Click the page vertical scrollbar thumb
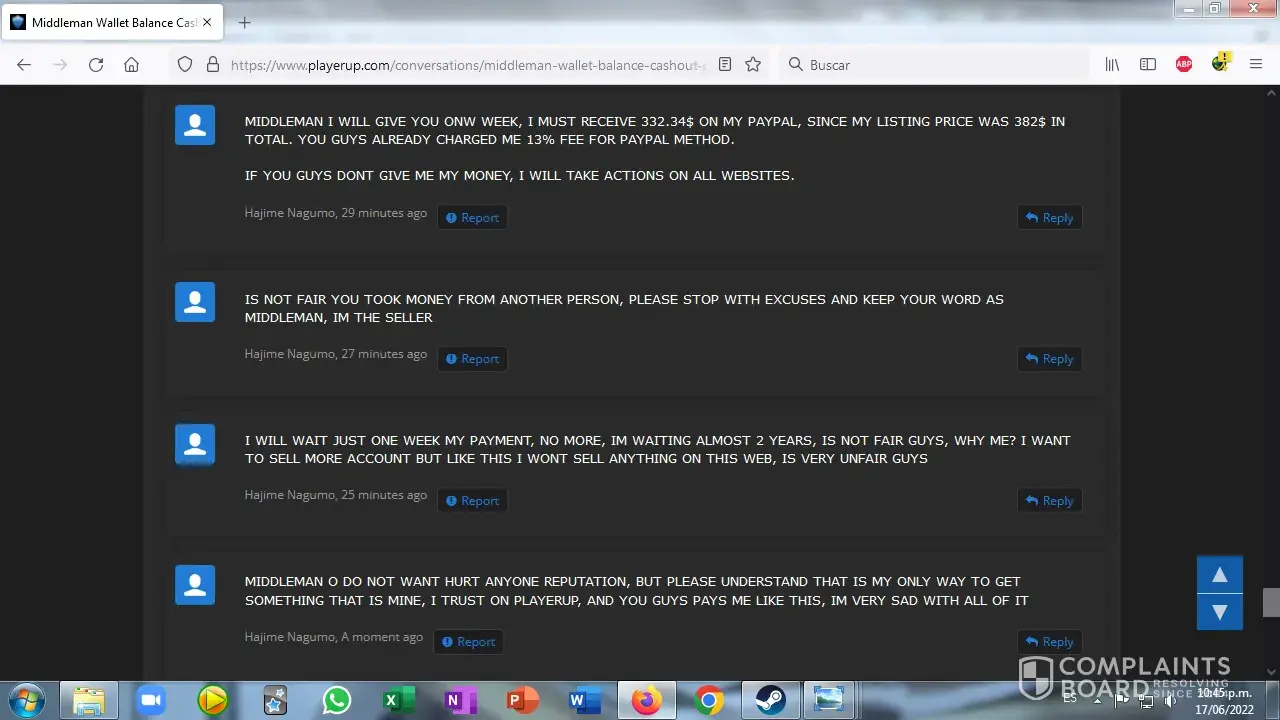Viewport: 1280px width, 720px height. [x=1271, y=602]
